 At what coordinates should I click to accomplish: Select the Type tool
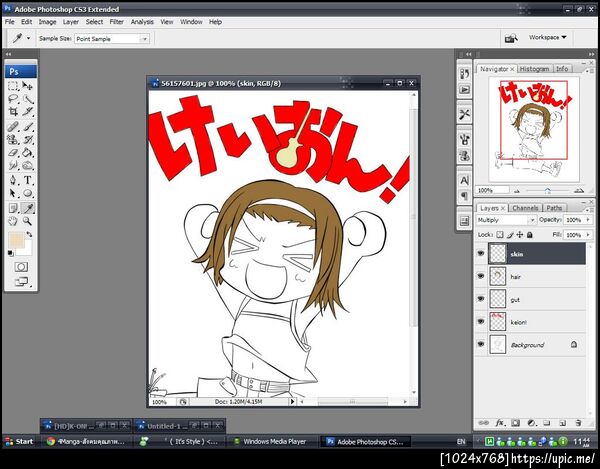tap(28, 180)
